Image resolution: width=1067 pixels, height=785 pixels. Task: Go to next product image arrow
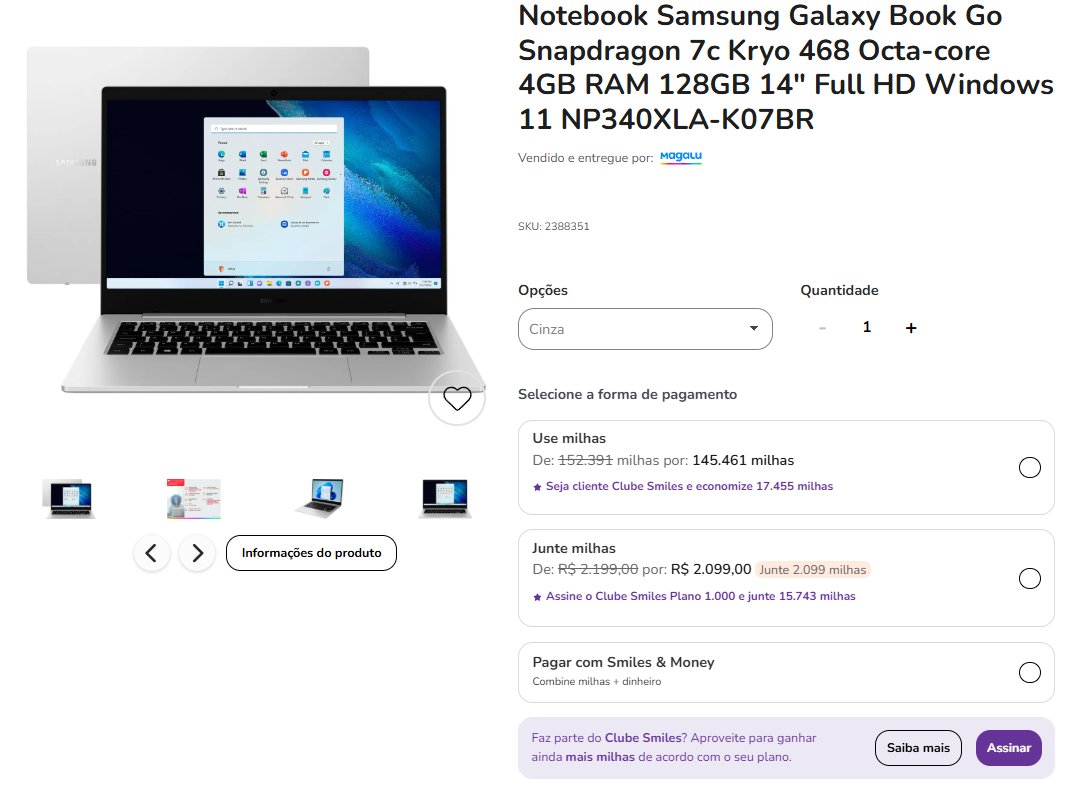coord(197,553)
